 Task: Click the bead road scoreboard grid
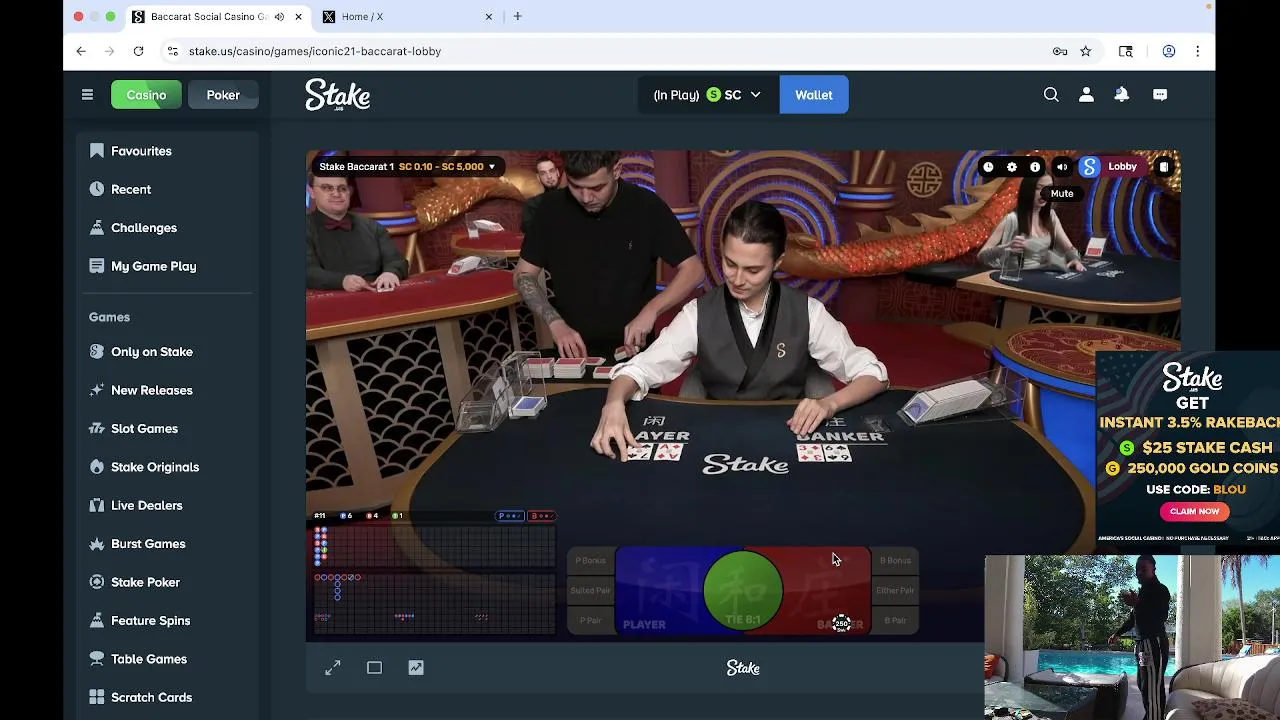pyautogui.click(x=434, y=547)
